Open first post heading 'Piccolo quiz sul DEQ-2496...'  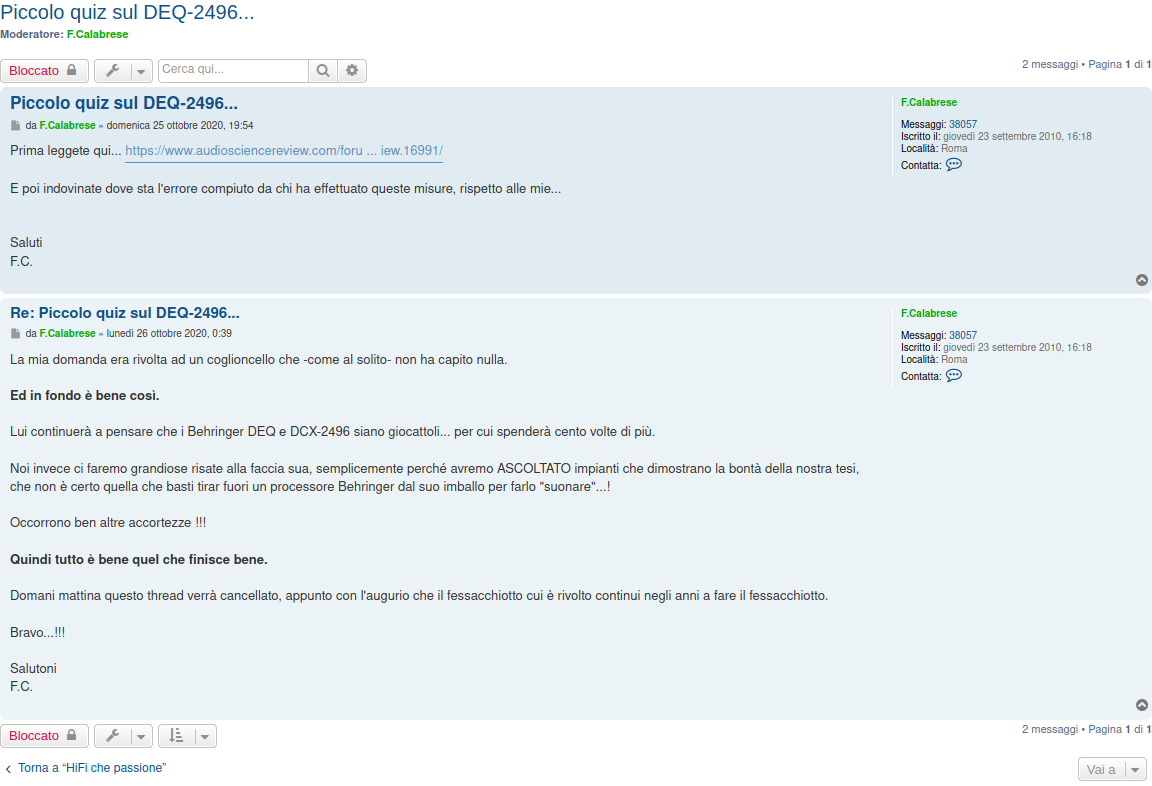[x=123, y=103]
